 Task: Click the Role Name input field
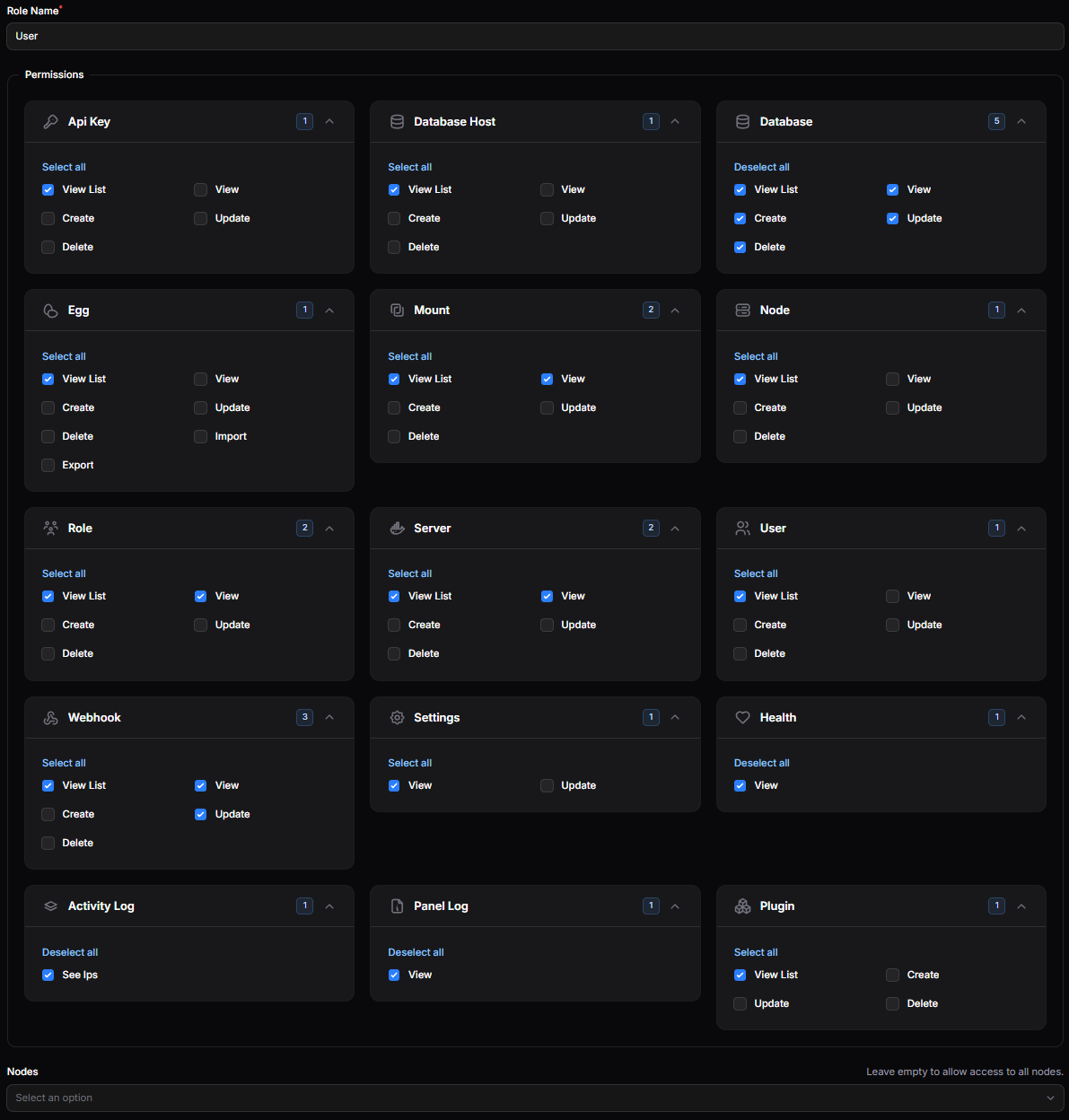coord(534,37)
